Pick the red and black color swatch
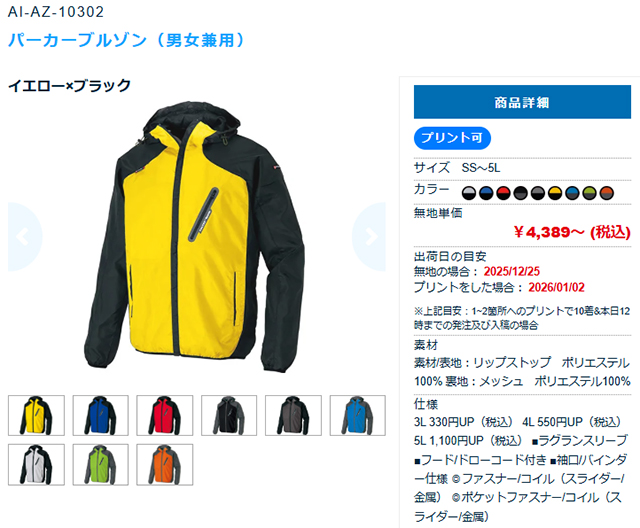Viewport: 640px width, 528px height. pos(503,193)
